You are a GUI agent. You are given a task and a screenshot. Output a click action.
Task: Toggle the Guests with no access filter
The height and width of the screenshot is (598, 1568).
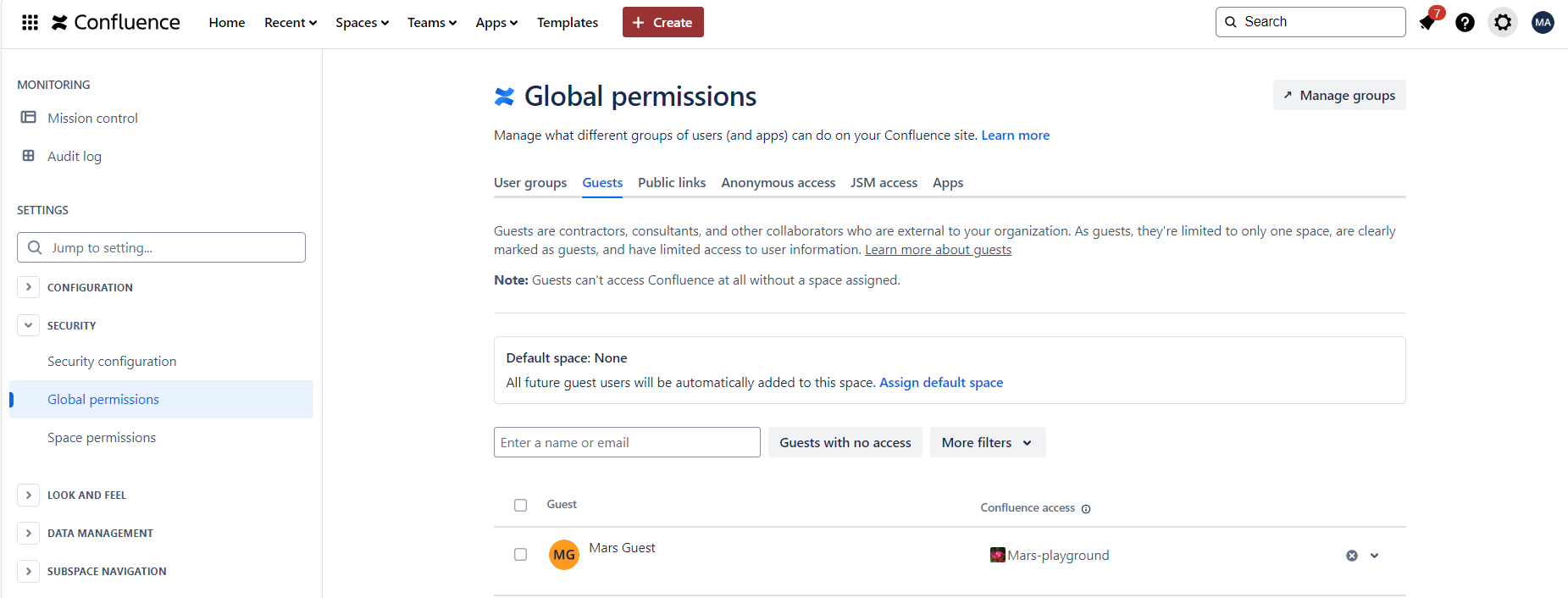(x=845, y=442)
